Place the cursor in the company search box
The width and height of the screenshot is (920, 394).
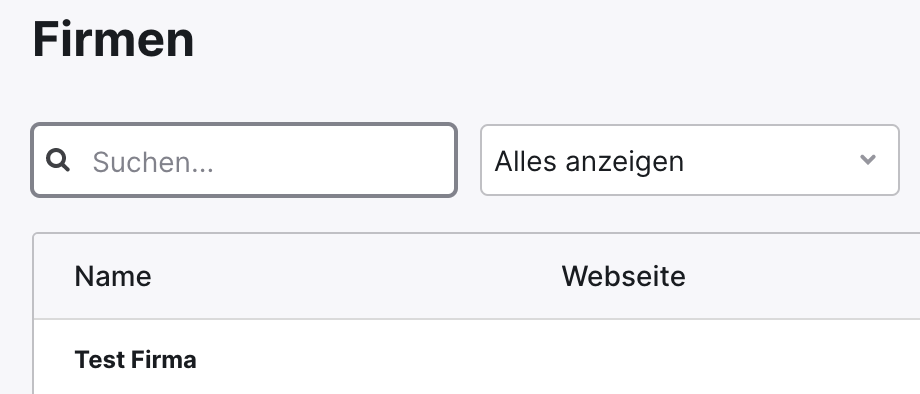244,160
